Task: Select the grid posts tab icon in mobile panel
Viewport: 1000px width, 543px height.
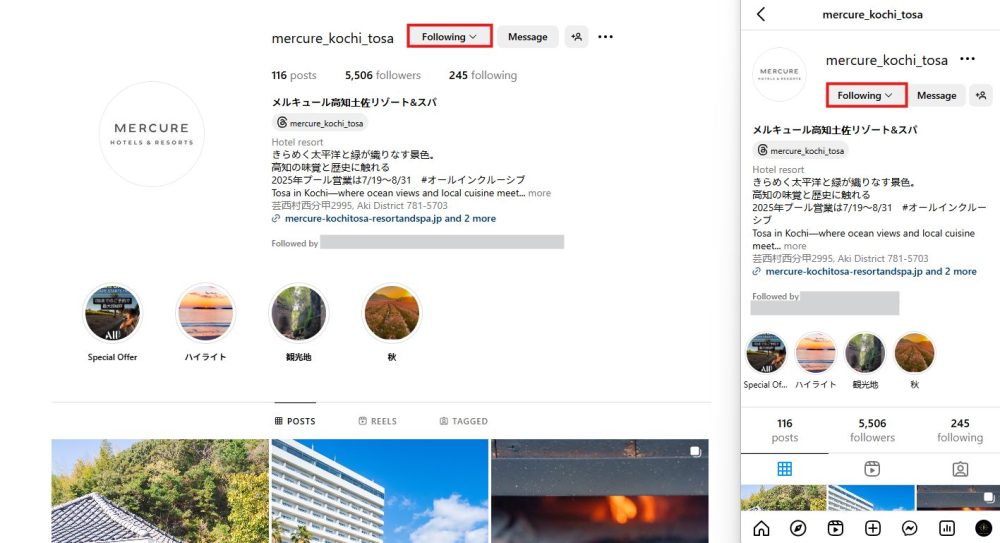Action: point(784,469)
